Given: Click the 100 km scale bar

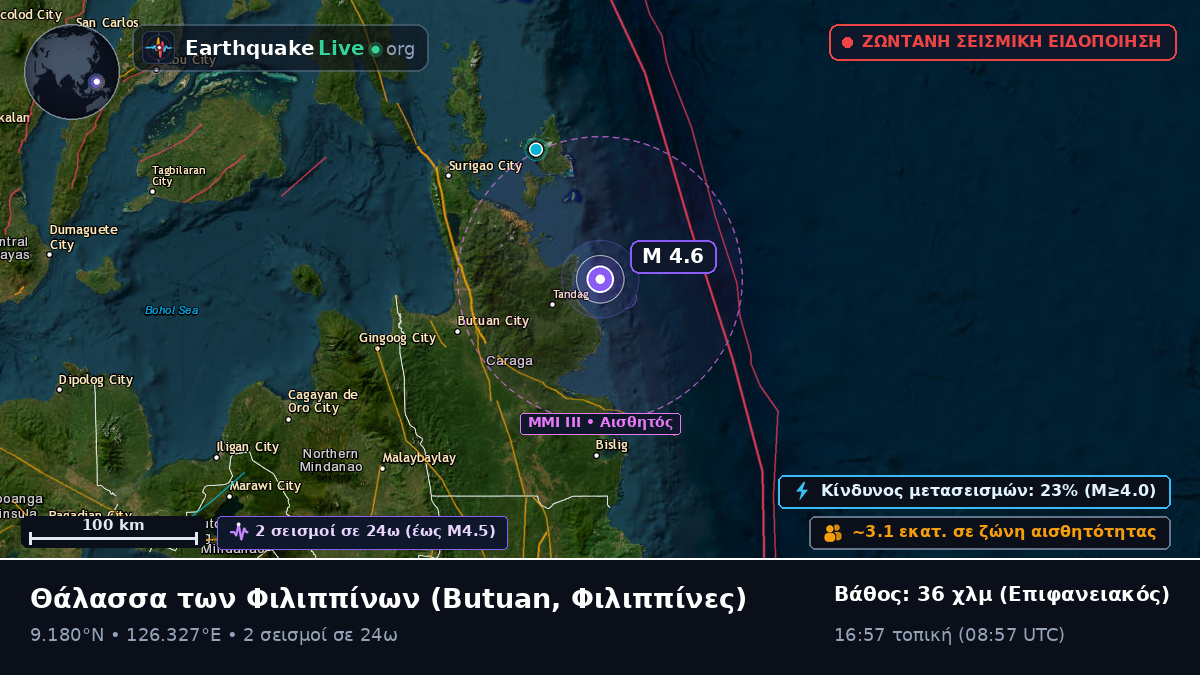Looking at the screenshot, I should click(x=113, y=531).
